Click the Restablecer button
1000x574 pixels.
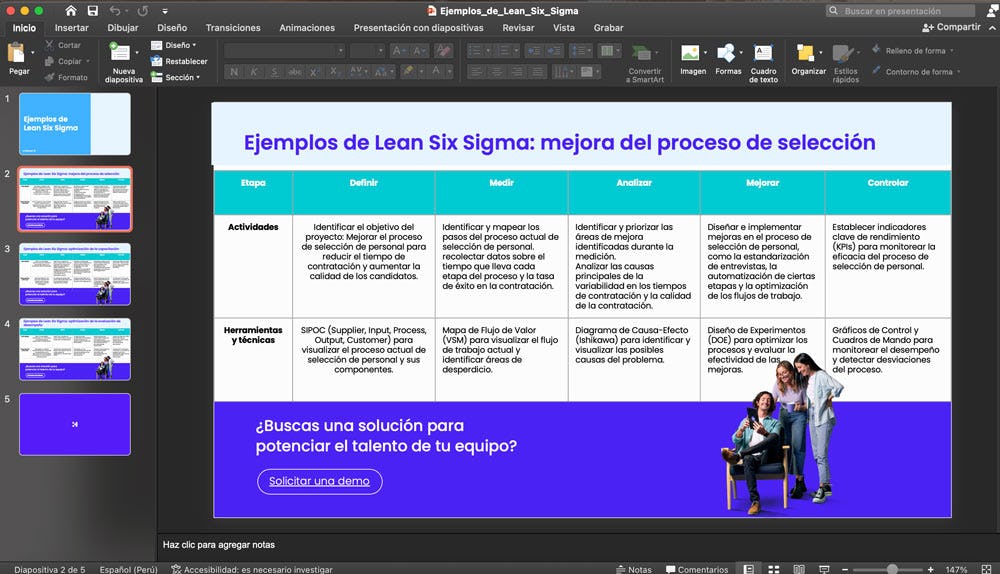(179, 61)
